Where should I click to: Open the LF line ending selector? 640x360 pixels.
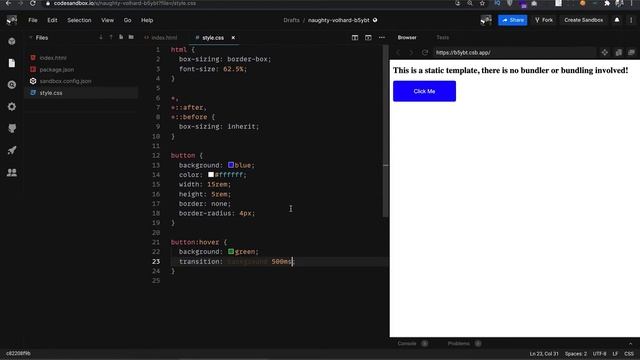point(615,353)
